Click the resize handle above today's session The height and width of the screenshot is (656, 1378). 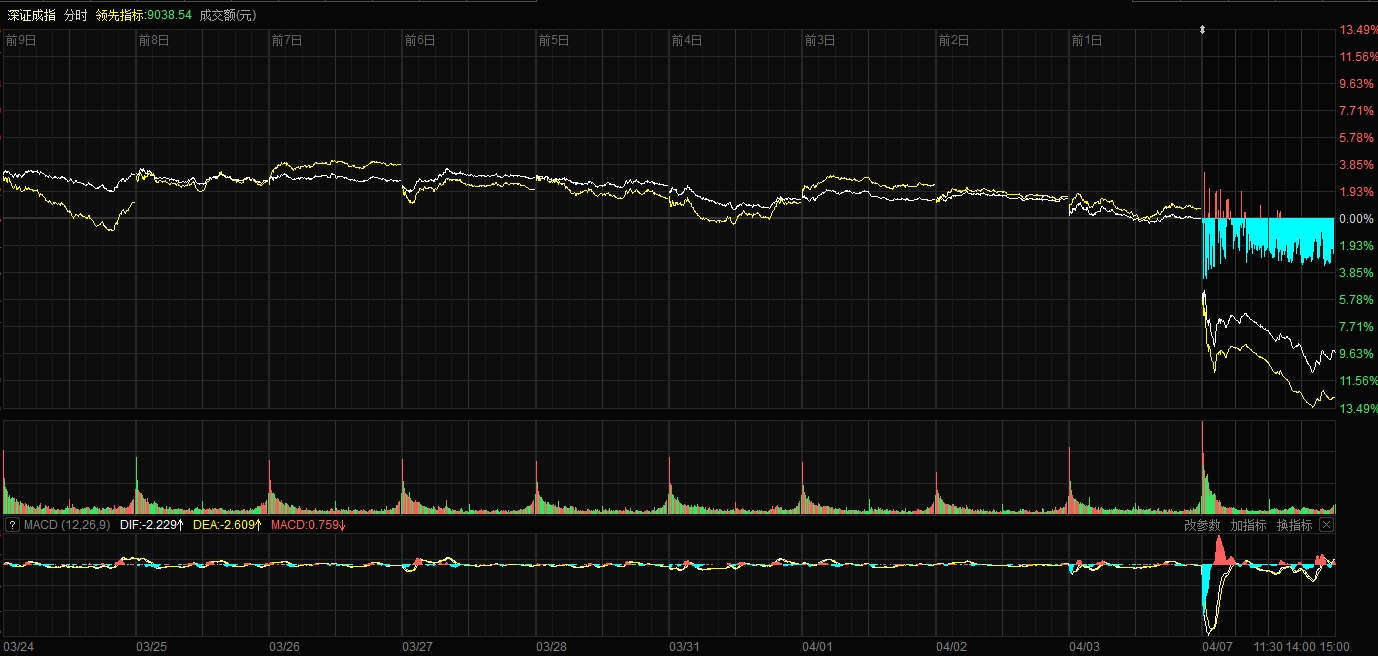pyautogui.click(x=1202, y=30)
